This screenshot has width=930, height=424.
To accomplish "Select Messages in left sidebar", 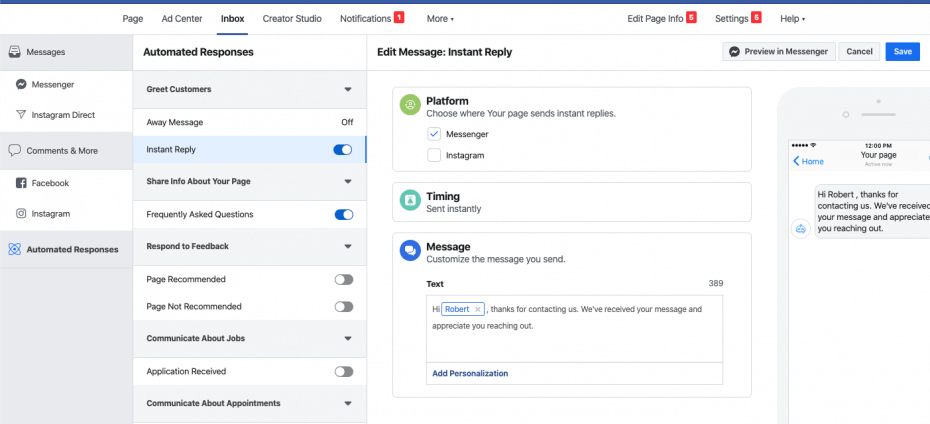I will (66, 52).
